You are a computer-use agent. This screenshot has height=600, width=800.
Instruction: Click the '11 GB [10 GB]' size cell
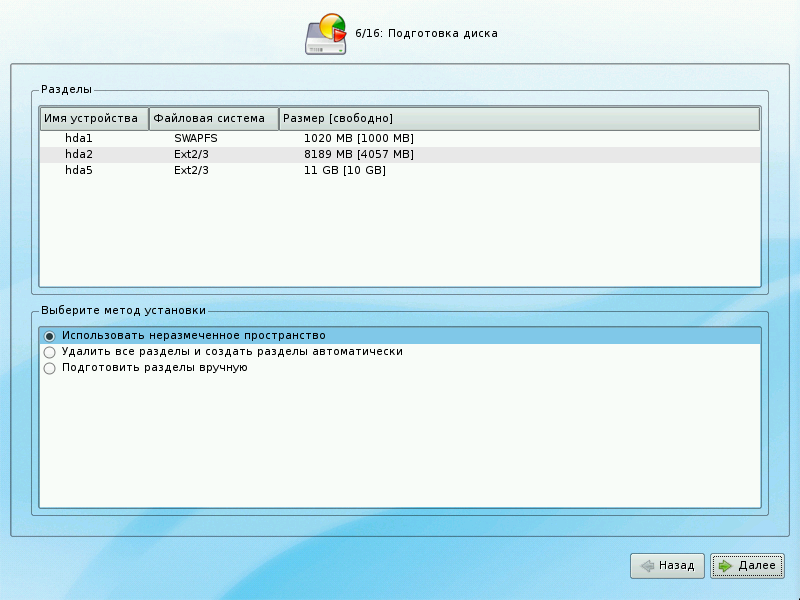point(344,170)
